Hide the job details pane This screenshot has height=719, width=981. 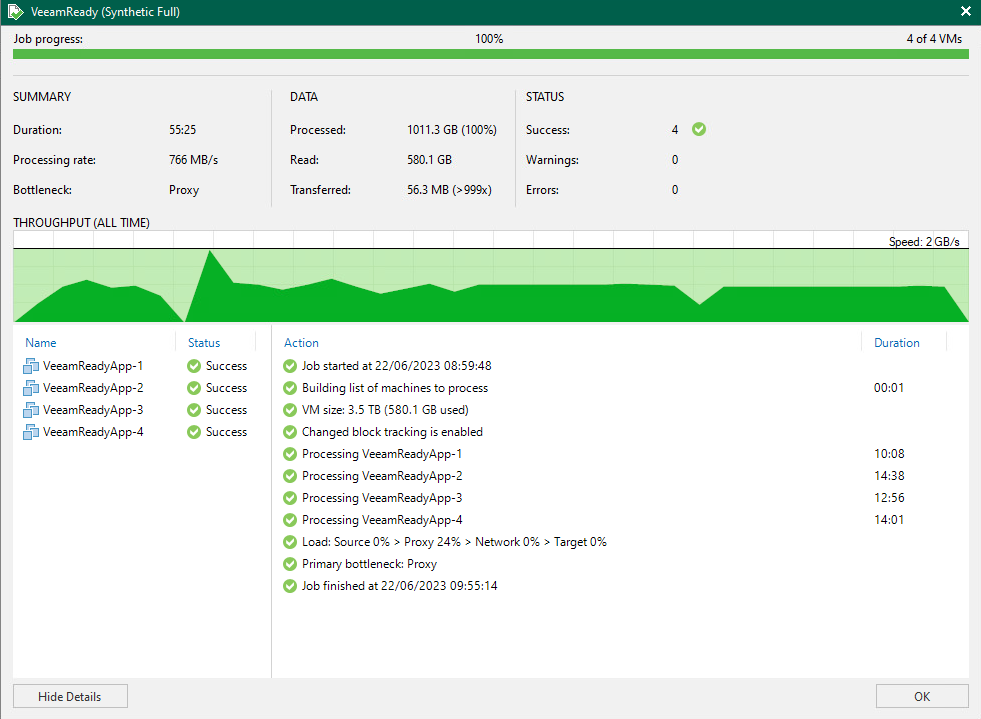[x=70, y=696]
